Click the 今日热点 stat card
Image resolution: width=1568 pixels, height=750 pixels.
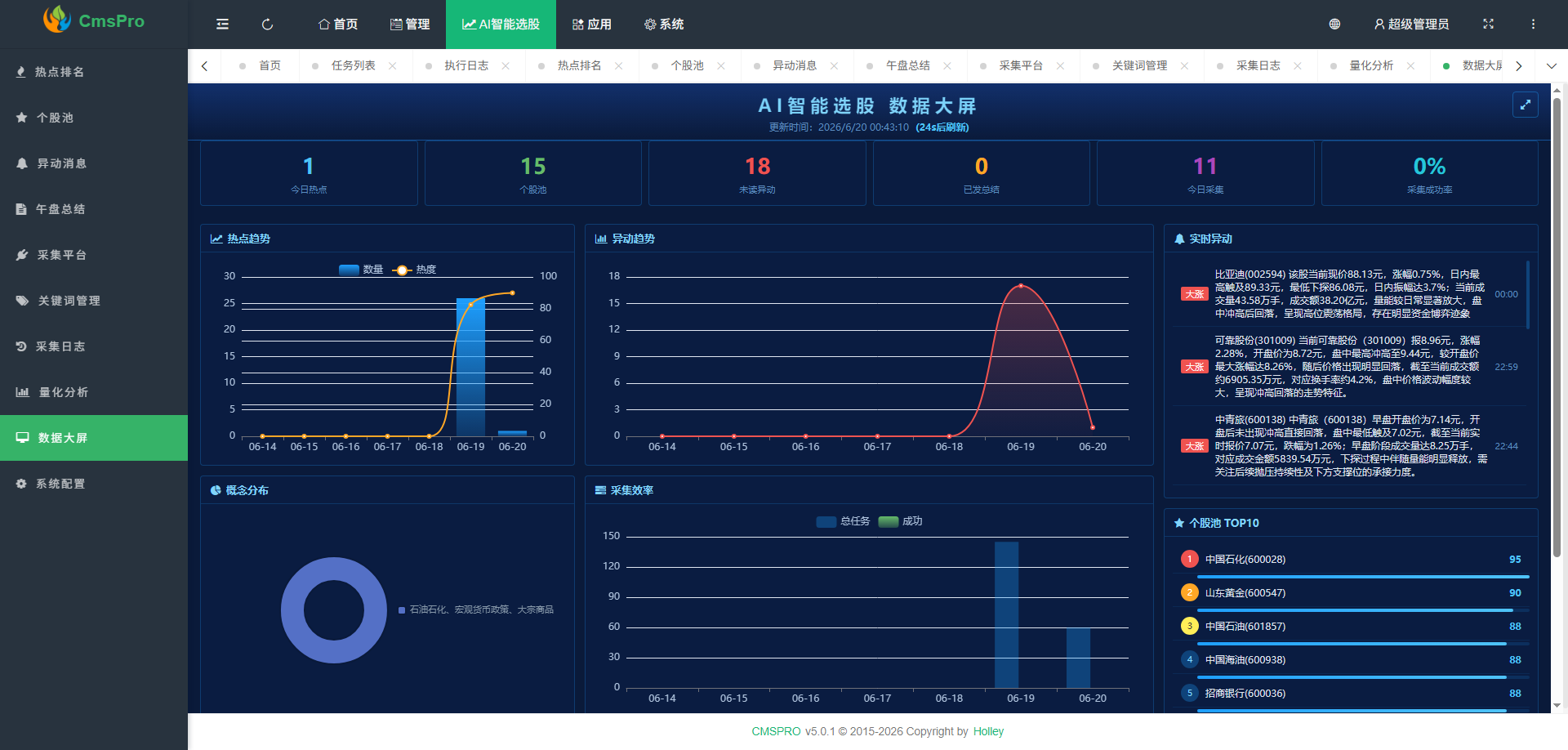[x=309, y=173]
